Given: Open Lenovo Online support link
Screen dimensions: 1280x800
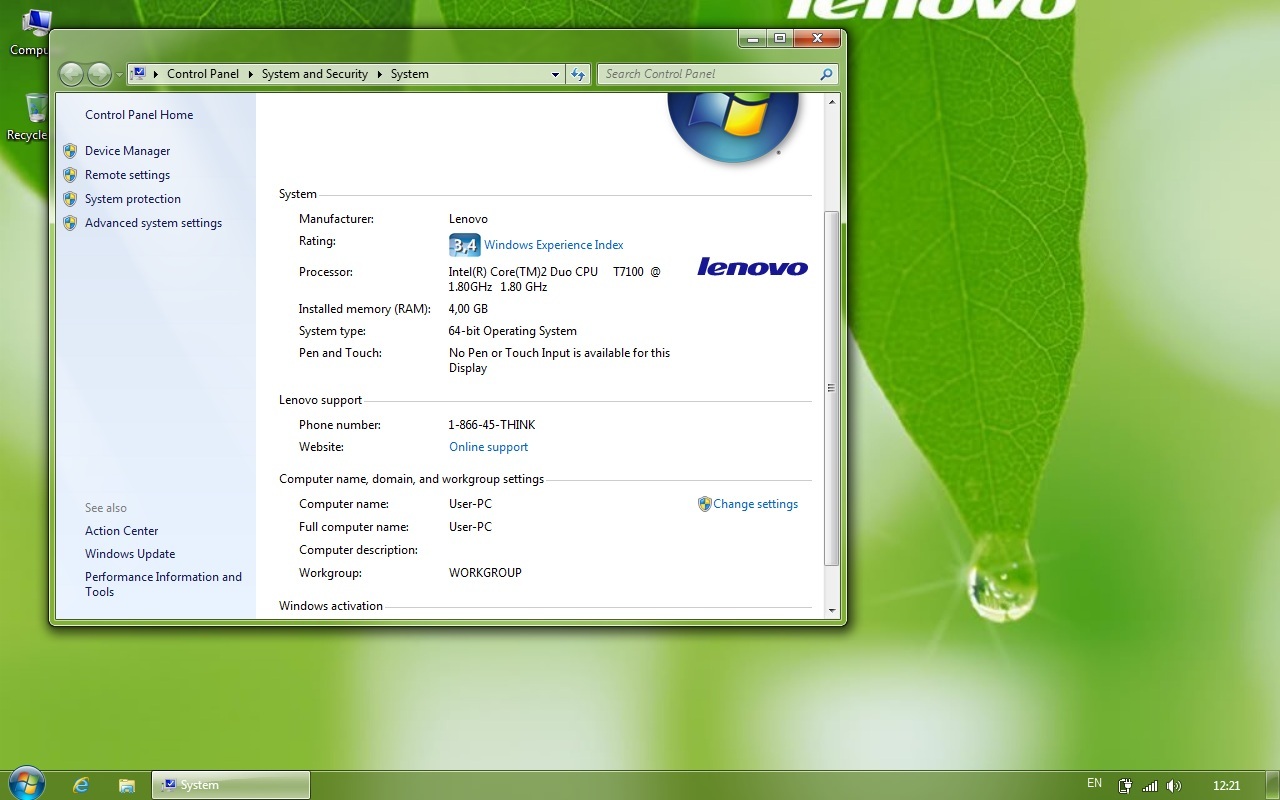Looking at the screenshot, I should click(488, 447).
